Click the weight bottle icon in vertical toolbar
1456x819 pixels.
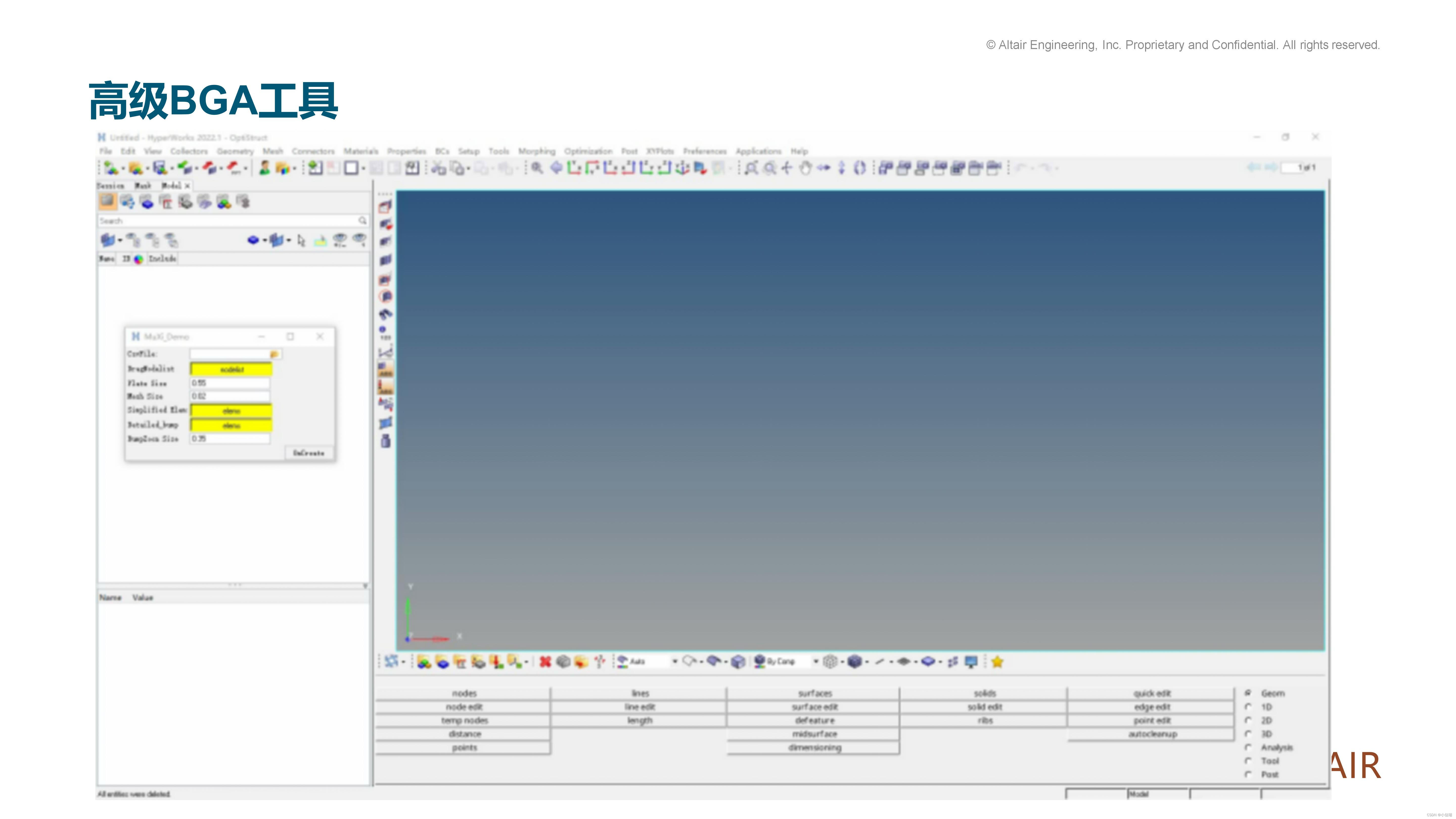point(385,441)
